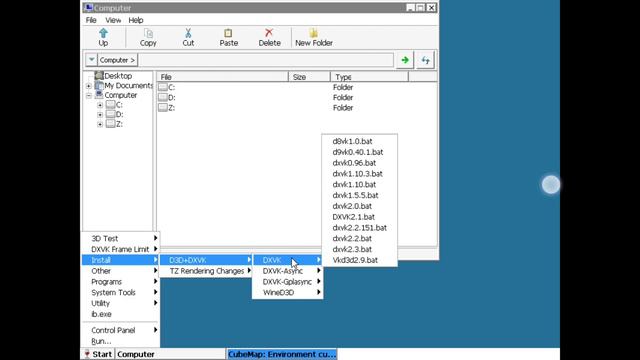Open the Utility submenu
The height and width of the screenshot is (360, 640).
click(121, 303)
